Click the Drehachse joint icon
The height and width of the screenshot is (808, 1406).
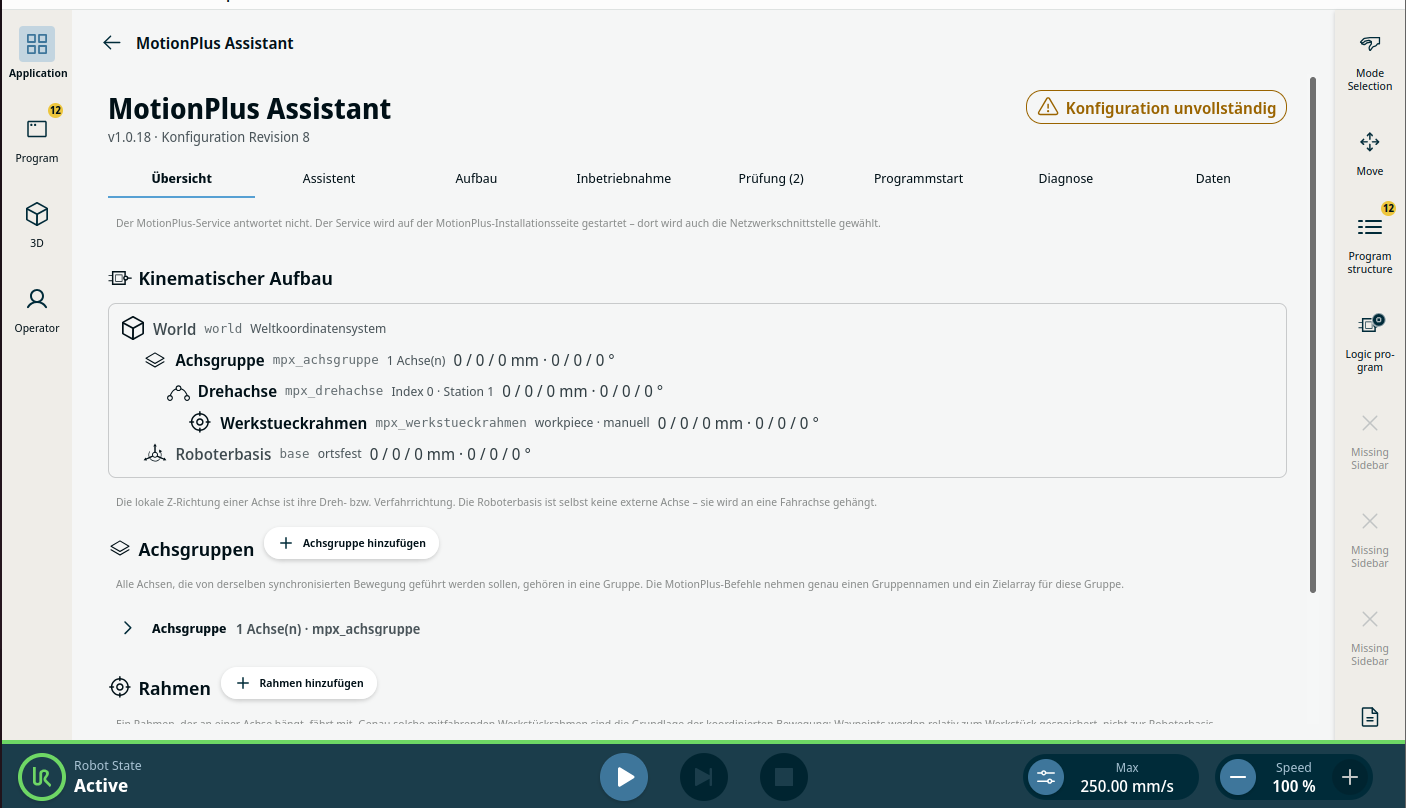(x=178, y=392)
